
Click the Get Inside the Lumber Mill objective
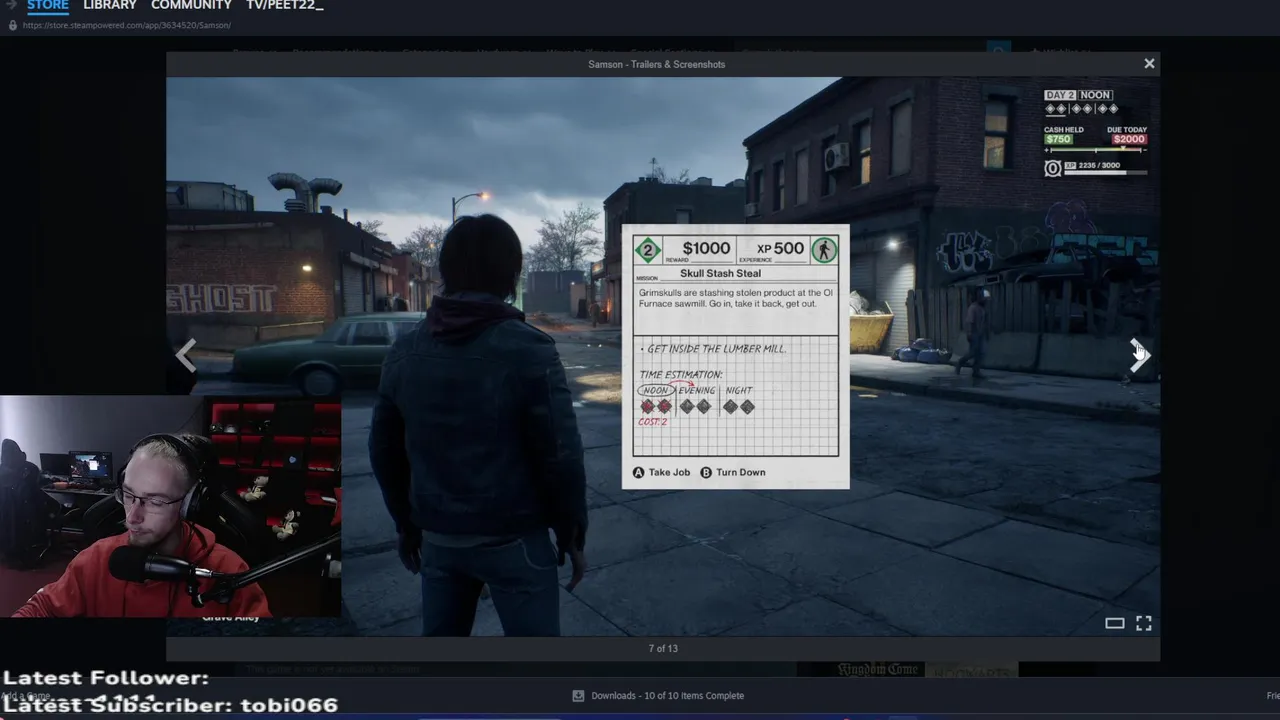click(713, 349)
